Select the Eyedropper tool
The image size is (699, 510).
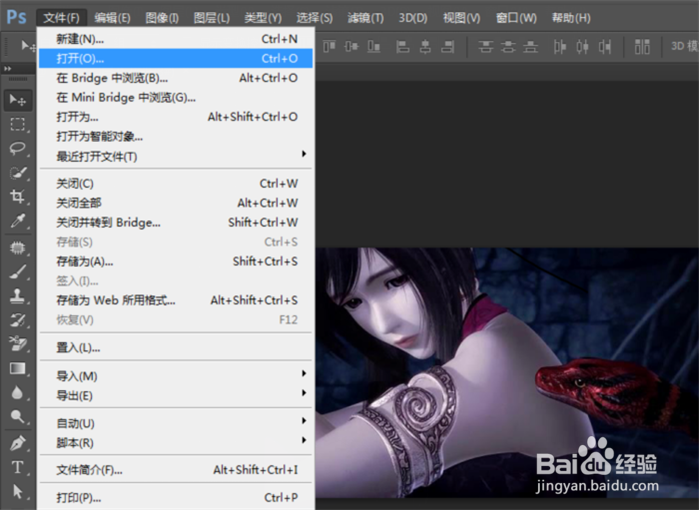pyautogui.click(x=18, y=221)
